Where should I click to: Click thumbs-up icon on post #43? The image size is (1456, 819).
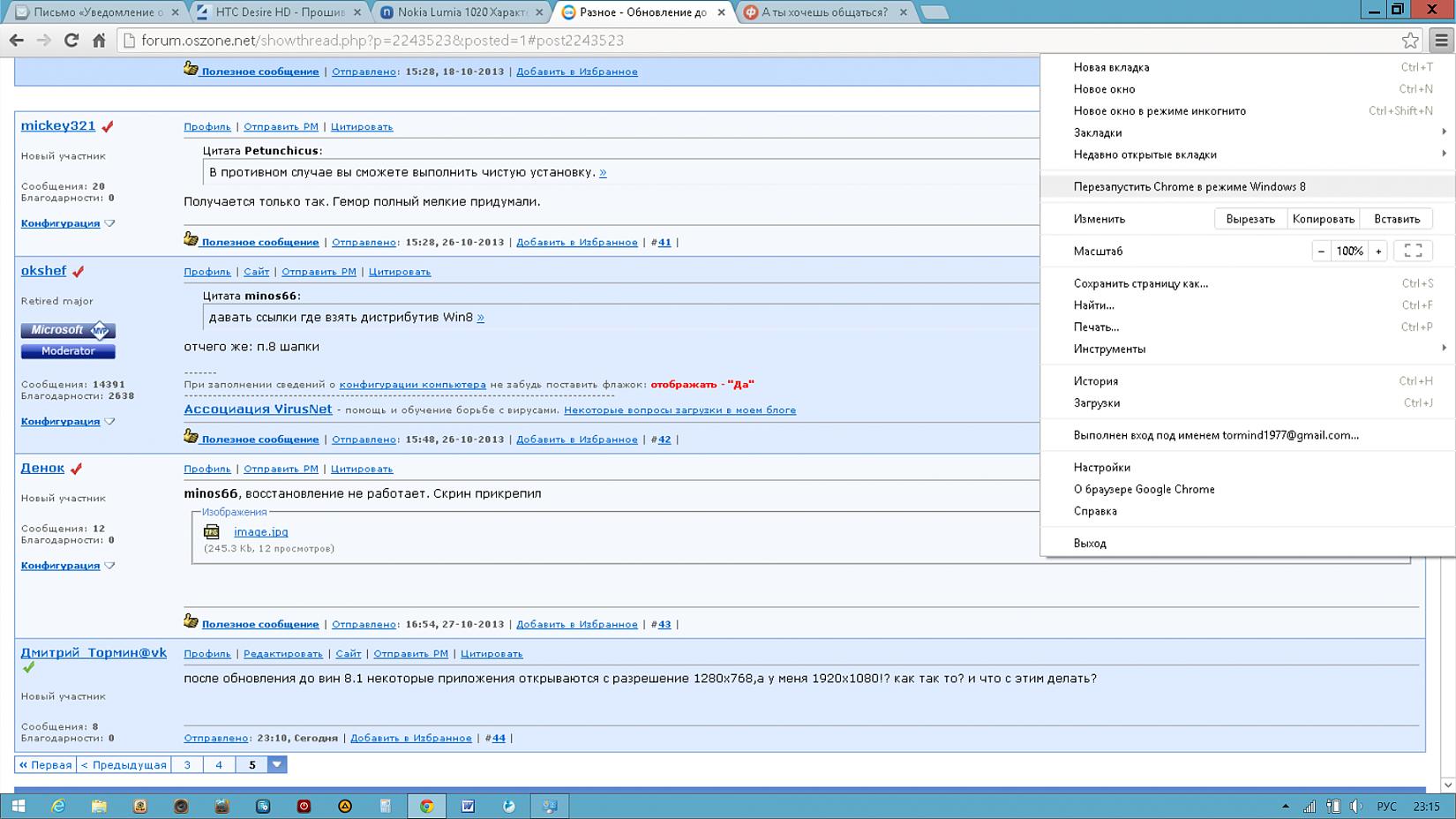(191, 621)
